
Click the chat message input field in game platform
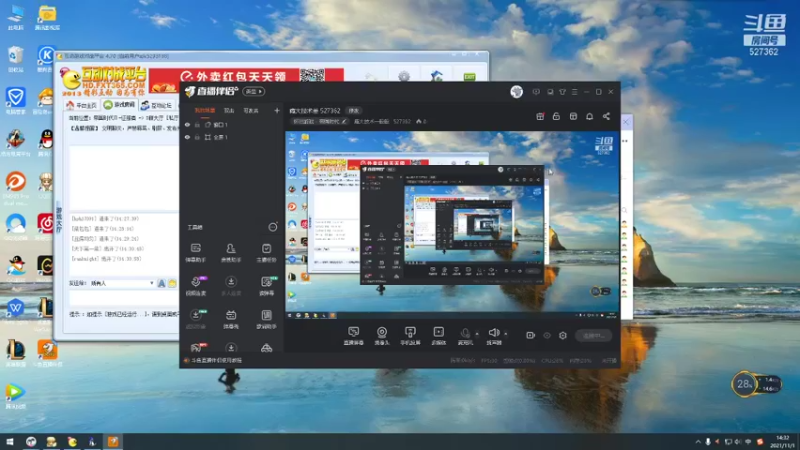tap(124, 297)
